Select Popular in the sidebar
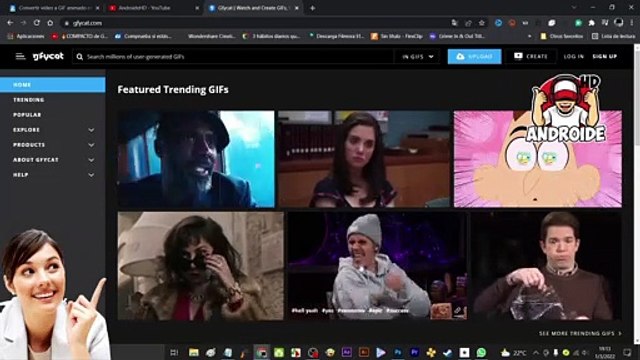Image resolution: width=640 pixels, height=360 pixels. [27, 115]
